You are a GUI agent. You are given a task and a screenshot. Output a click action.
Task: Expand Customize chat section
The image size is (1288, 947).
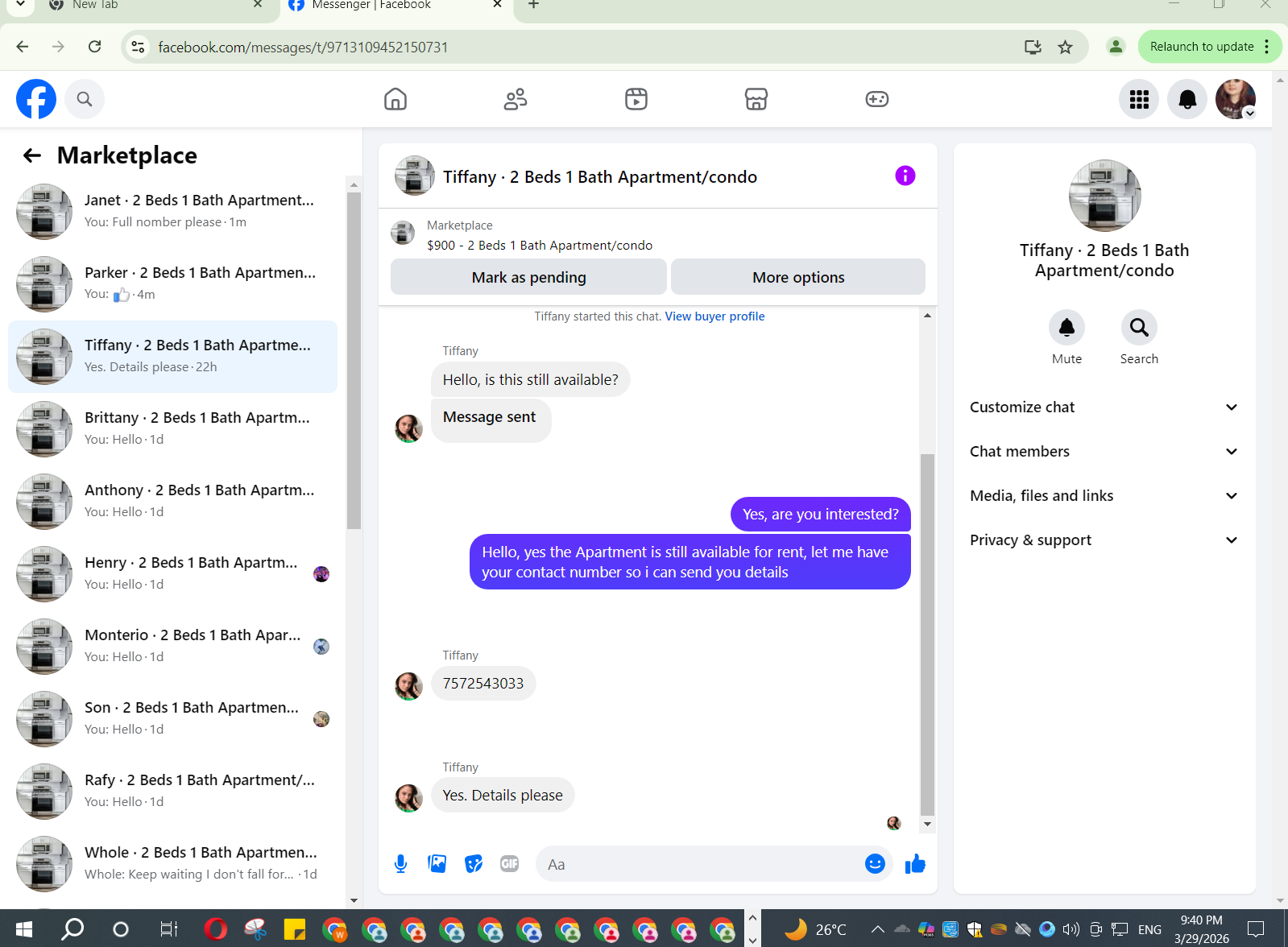[x=1104, y=407]
